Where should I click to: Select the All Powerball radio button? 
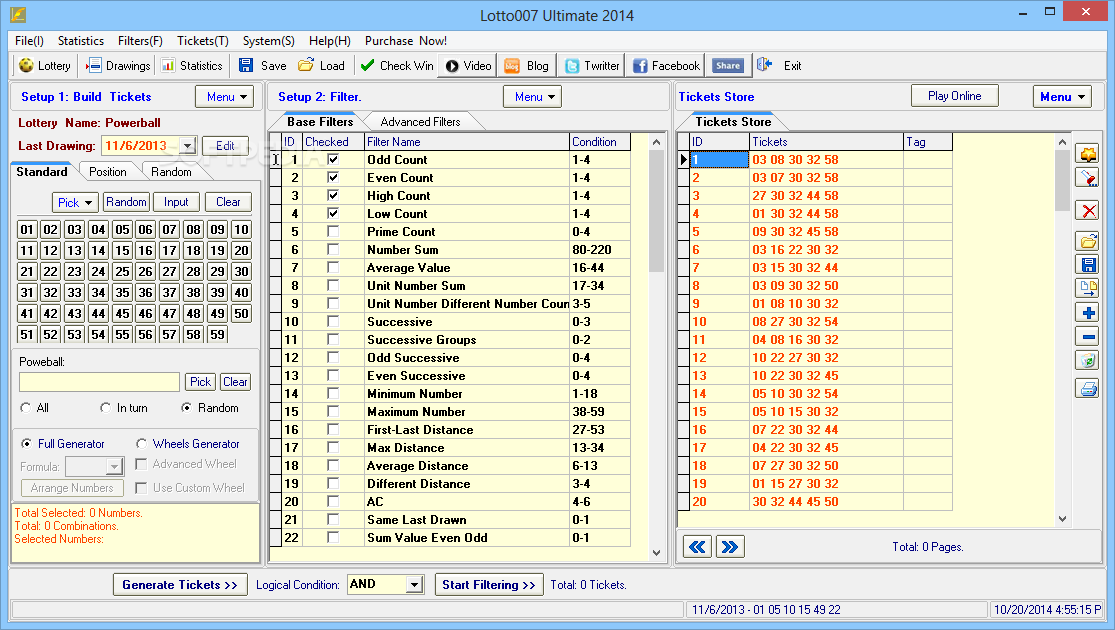(x=26, y=408)
